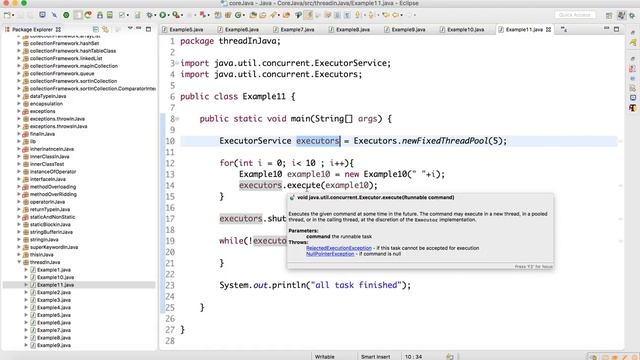640x360 pixels.
Task: Select Example11.java in Package Explorer
Action: pyautogui.click(x=55, y=285)
